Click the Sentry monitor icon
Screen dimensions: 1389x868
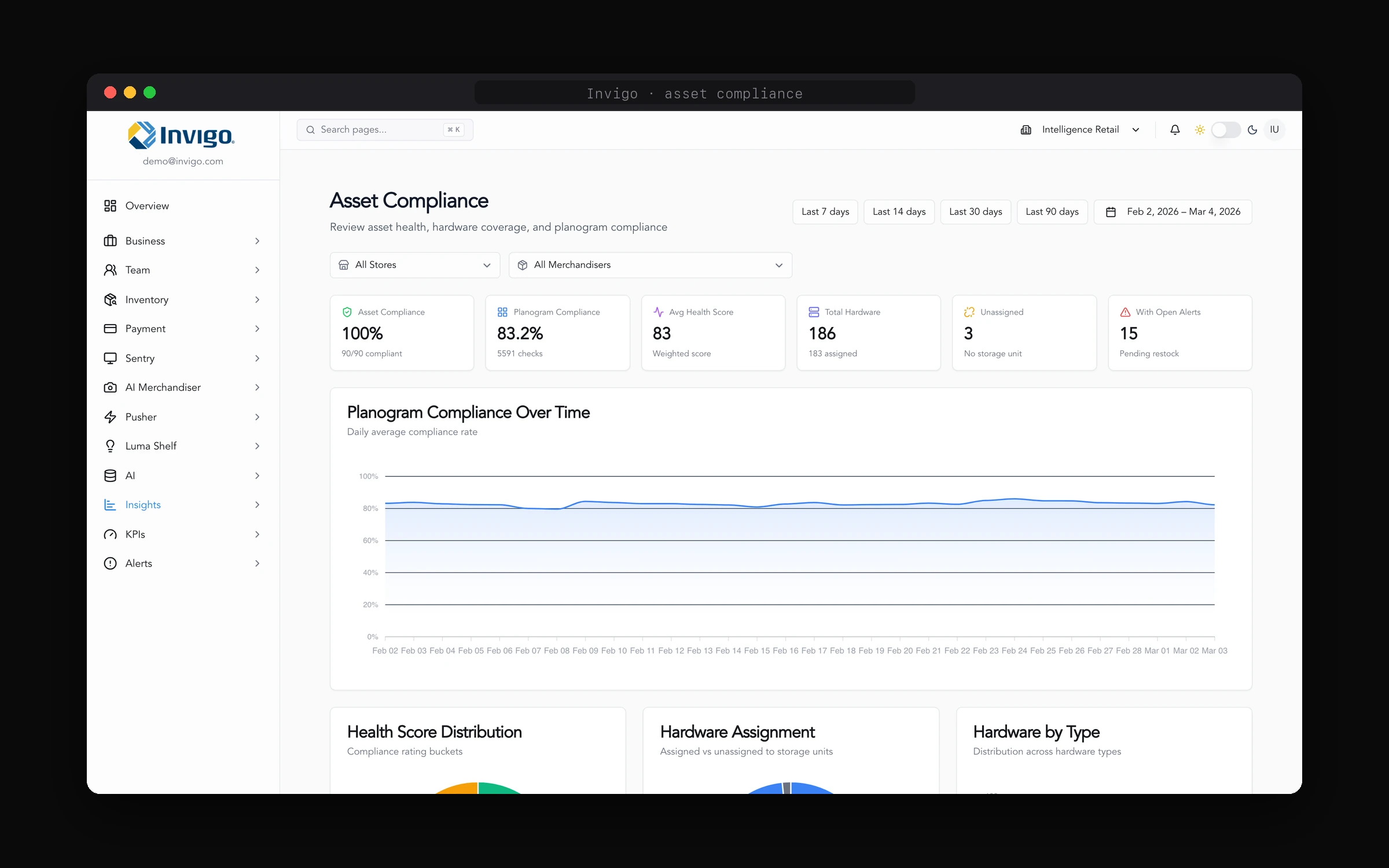coord(110,358)
